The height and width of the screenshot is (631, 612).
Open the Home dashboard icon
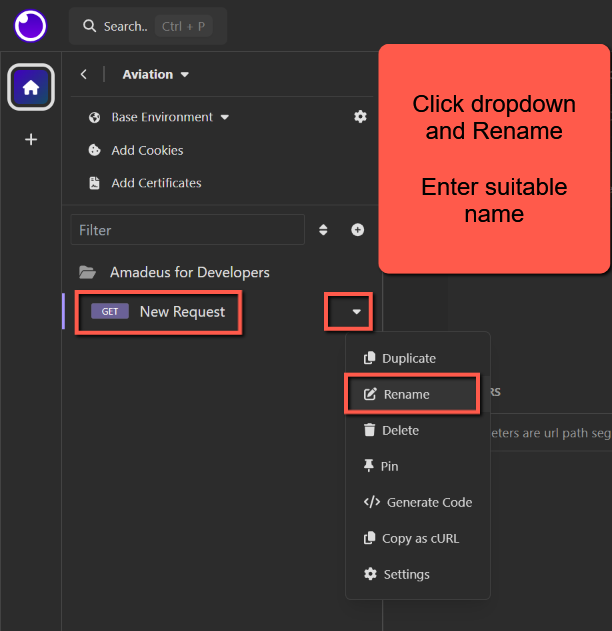31,88
